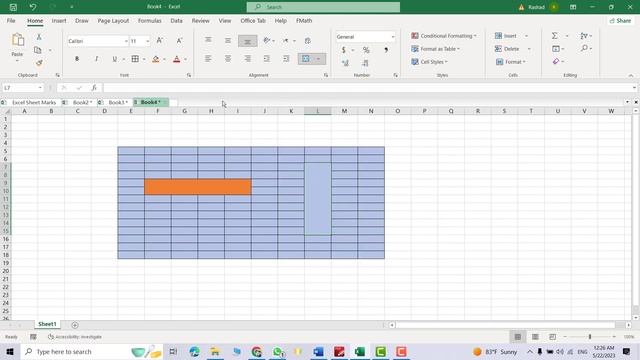Toggle bottom align button
The image size is (640, 360).
coord(247,41)
